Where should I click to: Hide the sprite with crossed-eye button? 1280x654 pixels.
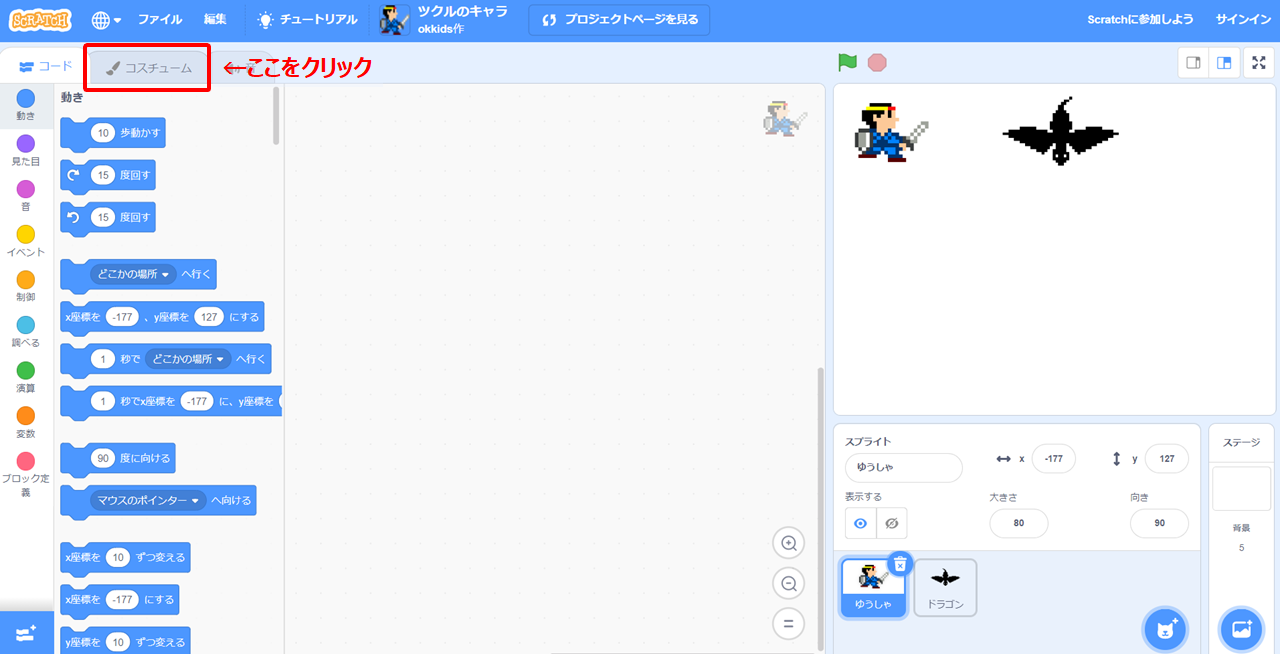[x=892, y=523]
